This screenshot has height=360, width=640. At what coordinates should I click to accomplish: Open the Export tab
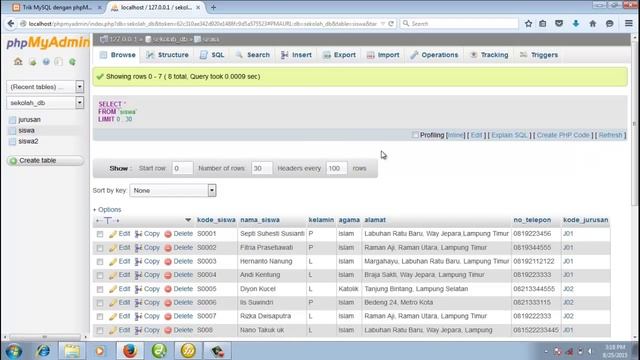pos(340,55)
